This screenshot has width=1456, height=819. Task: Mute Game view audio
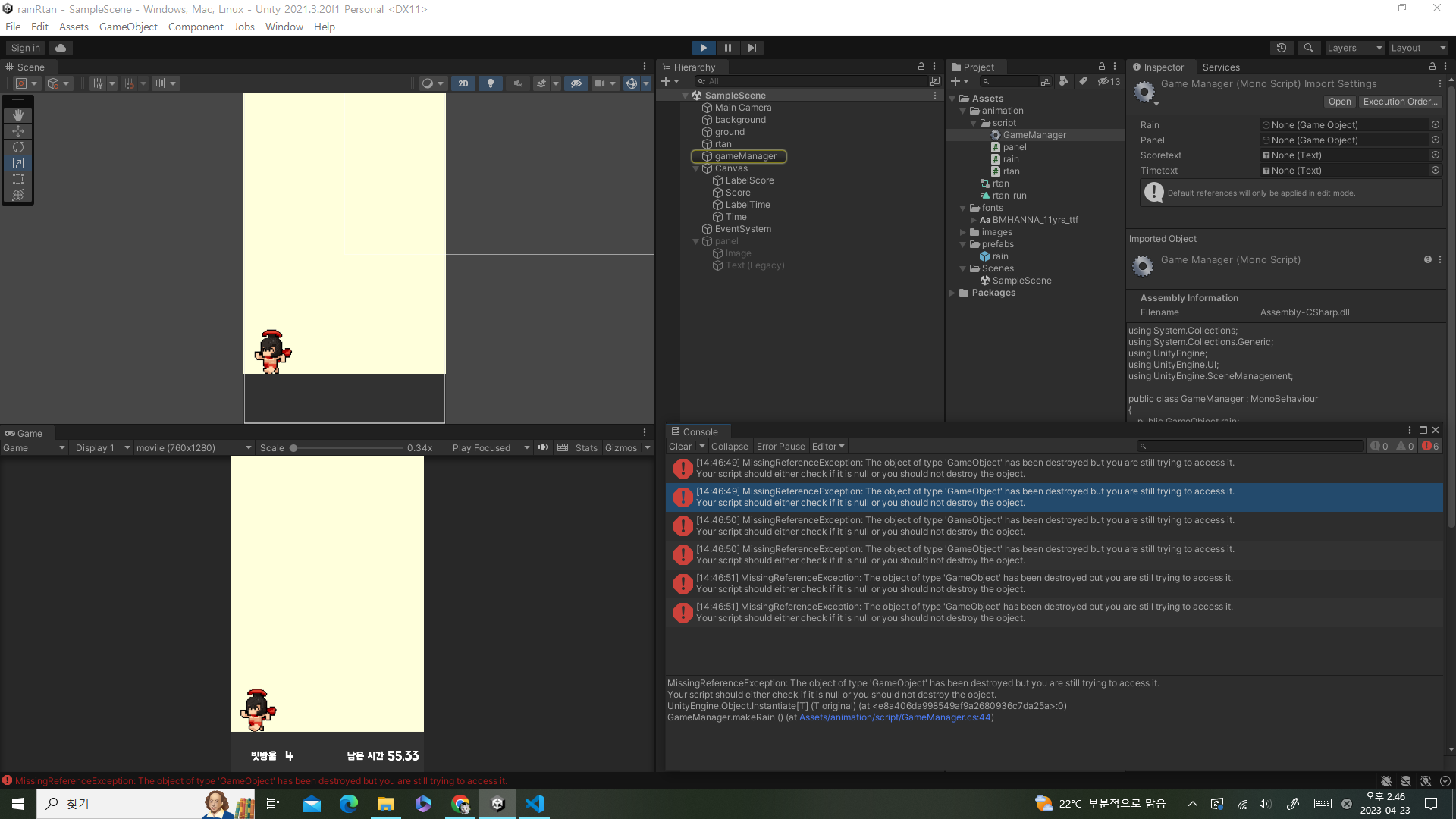543,447
